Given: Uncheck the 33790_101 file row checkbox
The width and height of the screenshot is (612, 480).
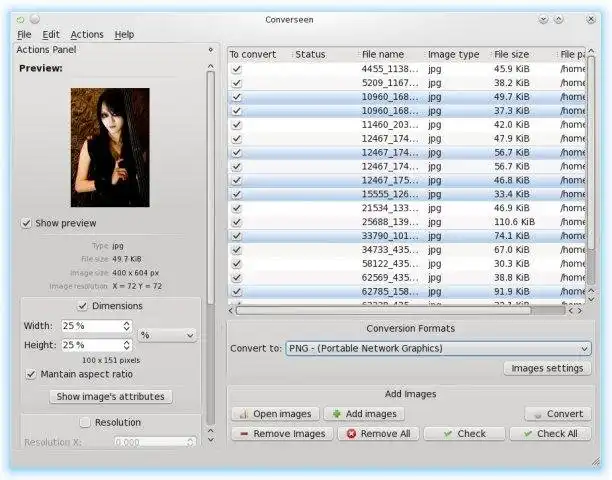Looking at the screenshot, I should [x=236, y=236].
